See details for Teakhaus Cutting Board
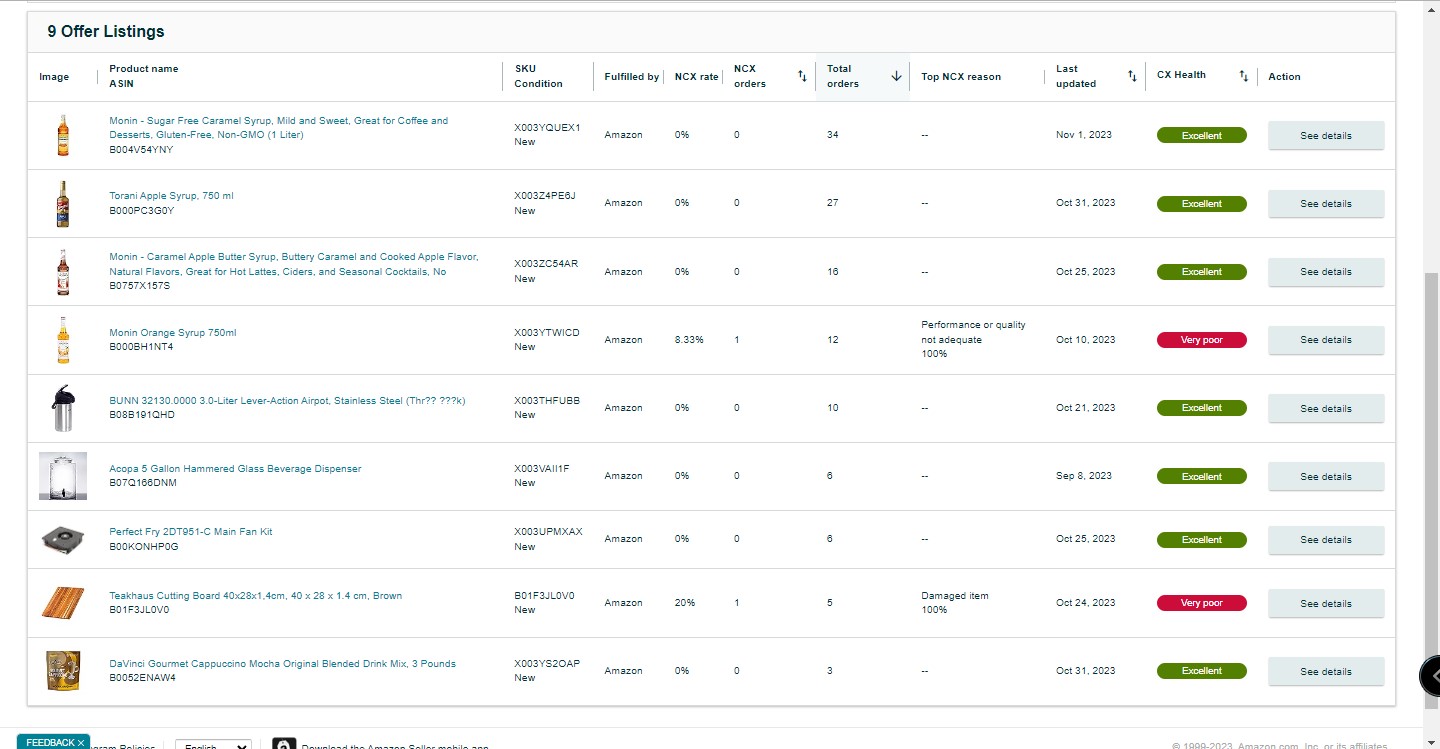This screenshot has height=749, width=1440. tap(1326, 604)
